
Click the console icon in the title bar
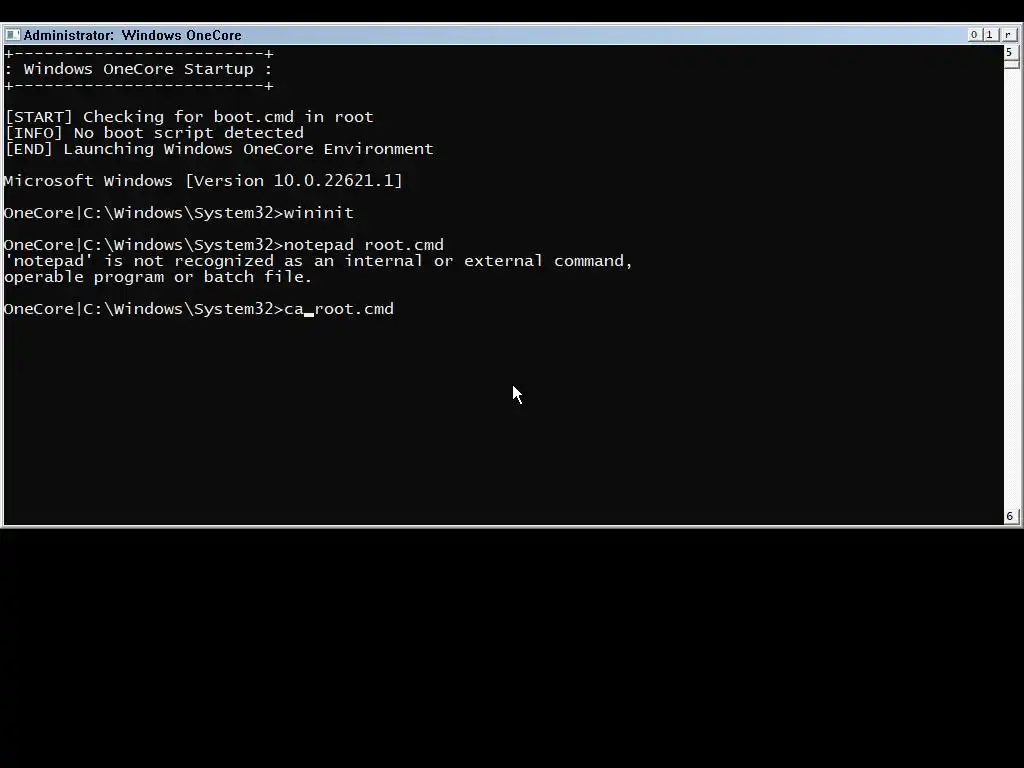pyautogui.click(x=12, y=35)
